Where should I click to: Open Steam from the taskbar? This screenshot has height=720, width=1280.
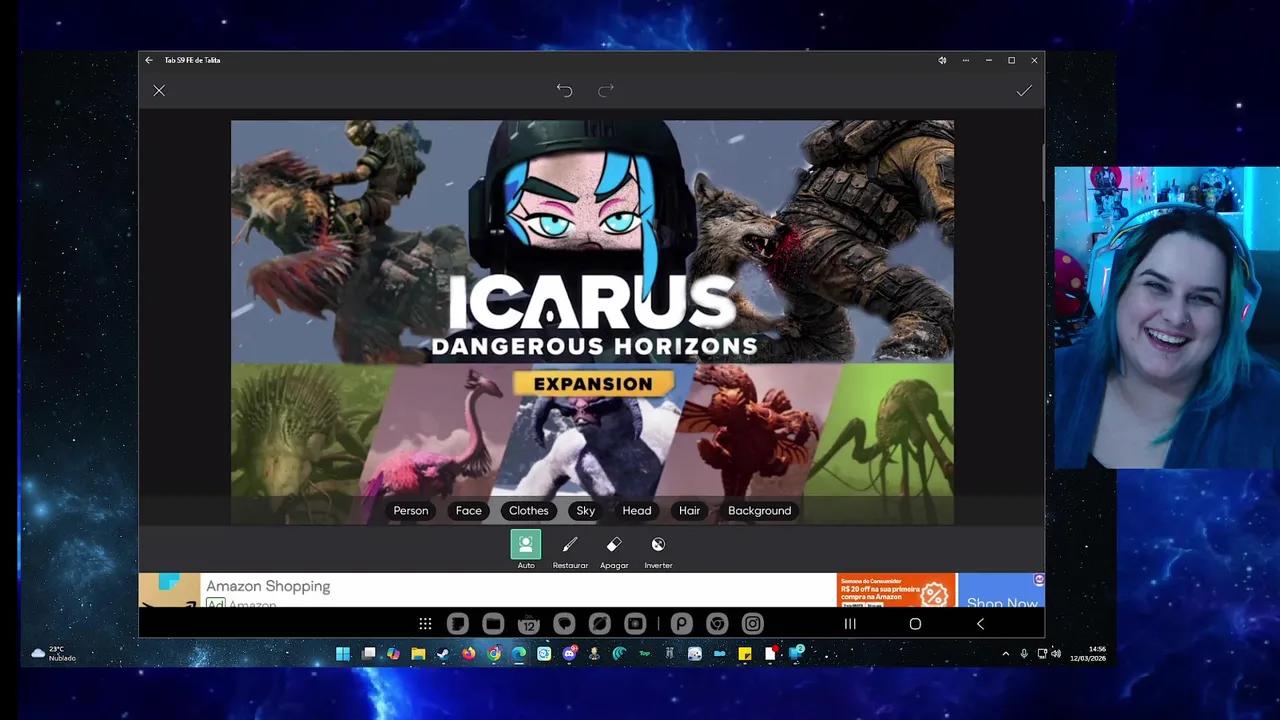(x=443, y=654)
